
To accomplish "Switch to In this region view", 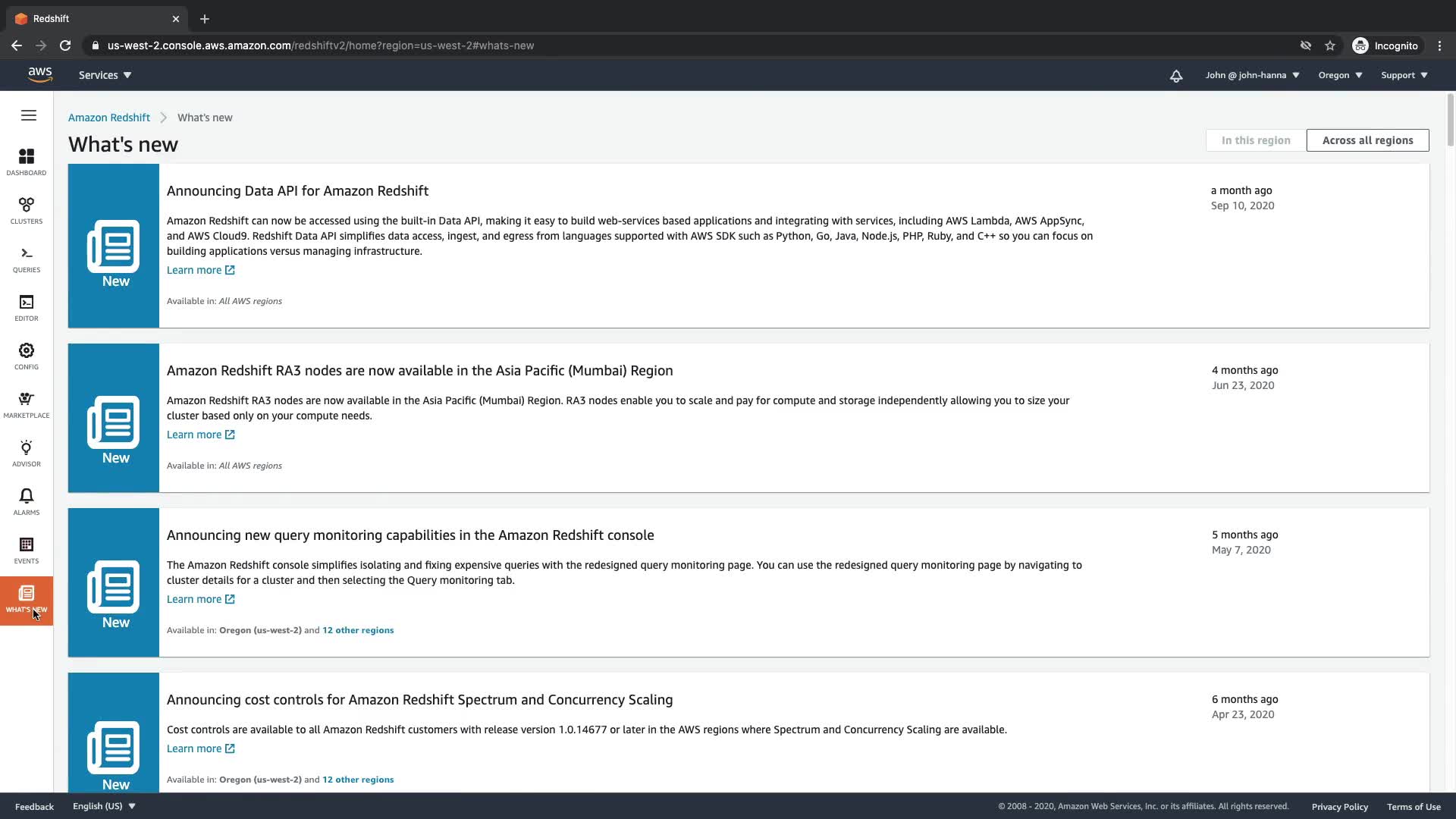I will click(1256, 140).
